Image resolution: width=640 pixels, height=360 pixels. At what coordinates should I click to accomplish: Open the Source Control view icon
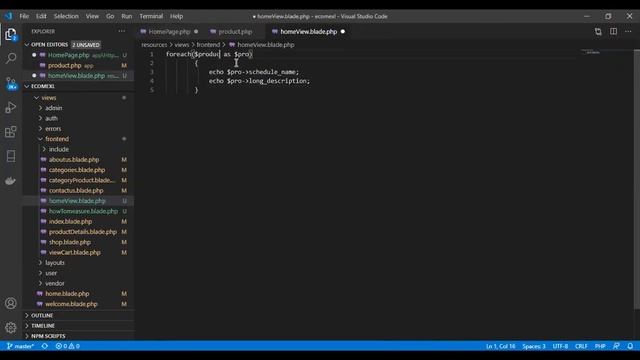[x=11, y=83]
